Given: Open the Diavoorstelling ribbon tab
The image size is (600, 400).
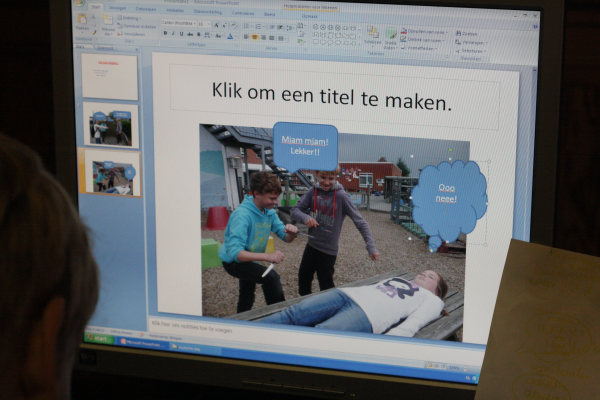Looking at the screenshot, I should click(x=208, y=12).
